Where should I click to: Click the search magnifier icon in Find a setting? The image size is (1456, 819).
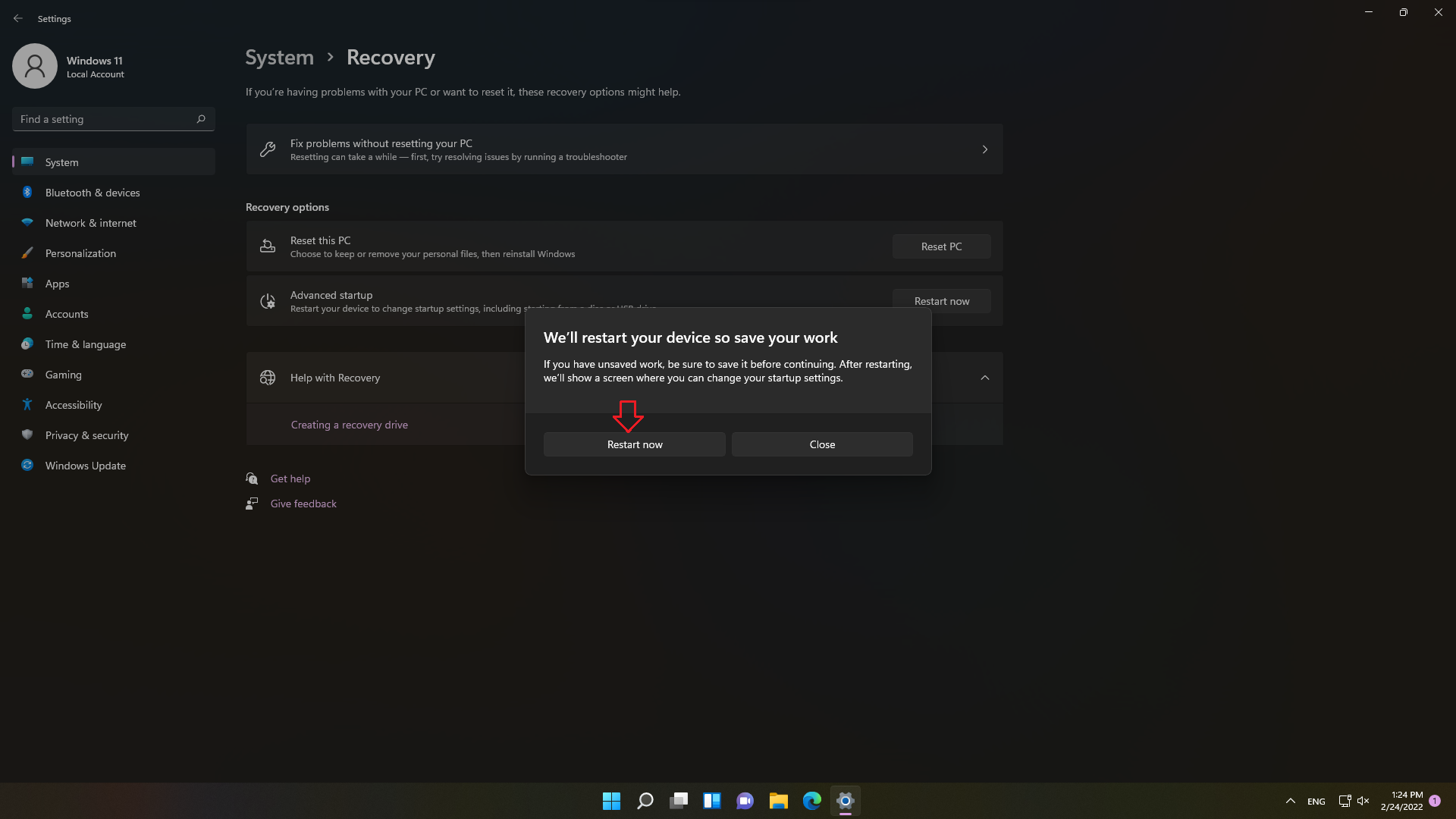point(201,119)
